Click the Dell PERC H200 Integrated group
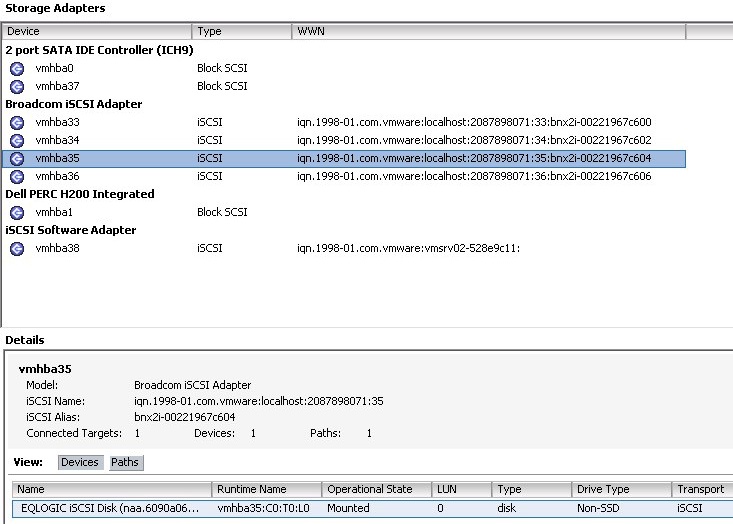Screen dimensions: 733x524 click(80, 194)
